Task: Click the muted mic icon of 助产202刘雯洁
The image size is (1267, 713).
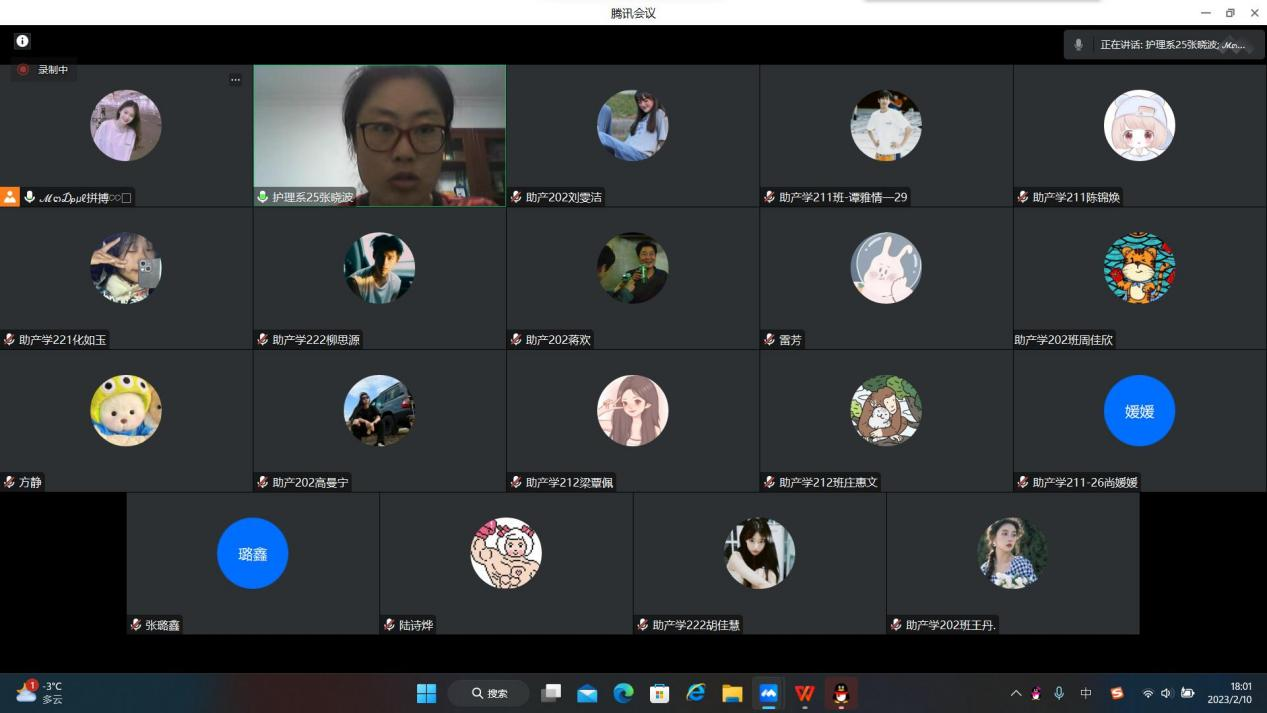Action: click(x=516, y=197)
